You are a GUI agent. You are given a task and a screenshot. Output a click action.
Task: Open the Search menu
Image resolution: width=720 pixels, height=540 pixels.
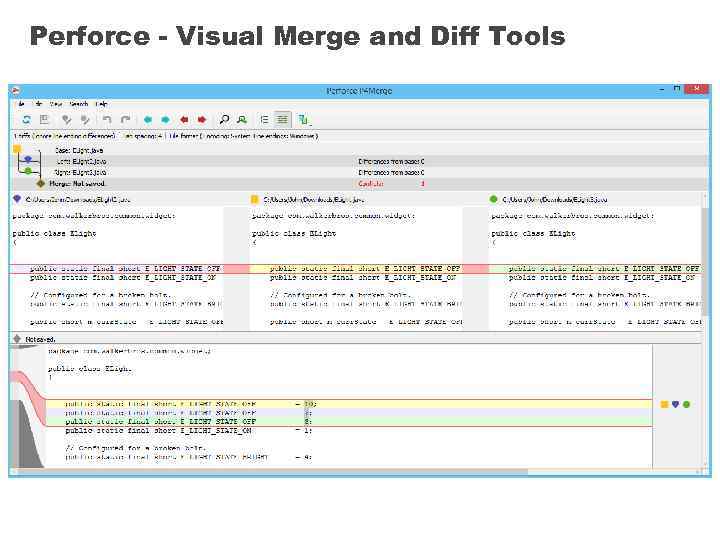(x=79, y=104)
